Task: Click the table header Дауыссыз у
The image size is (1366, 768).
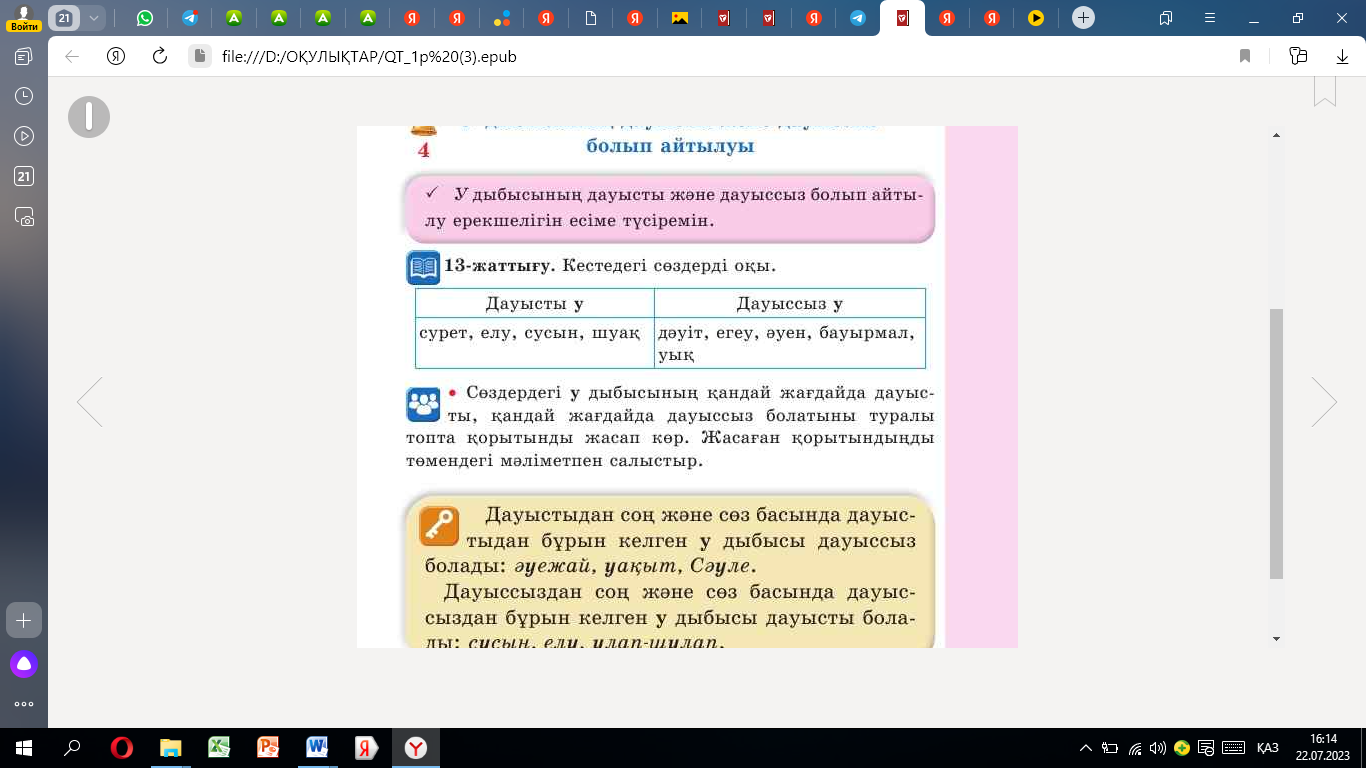Action: (x=790, y=303)
